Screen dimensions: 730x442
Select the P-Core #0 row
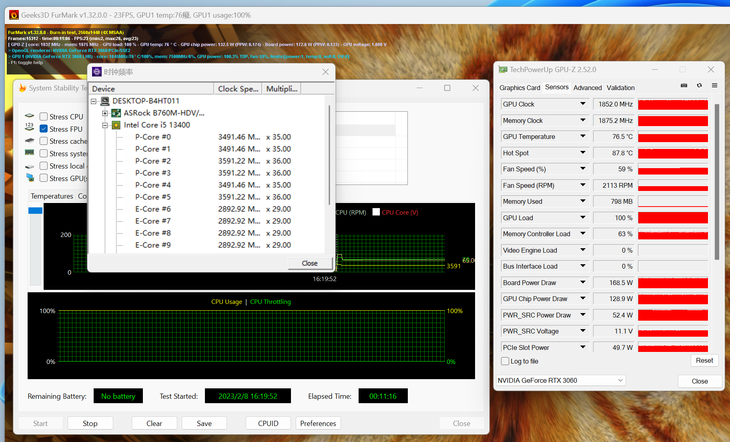tap(211, 137)
